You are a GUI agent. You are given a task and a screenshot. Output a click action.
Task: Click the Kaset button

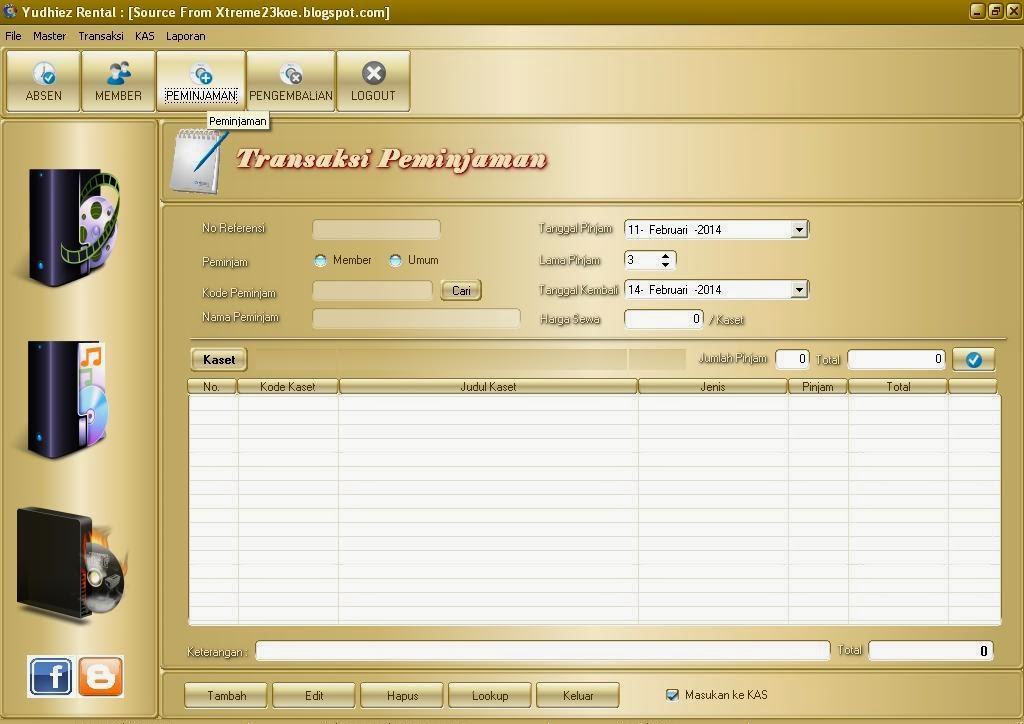(x=219, y=360)
